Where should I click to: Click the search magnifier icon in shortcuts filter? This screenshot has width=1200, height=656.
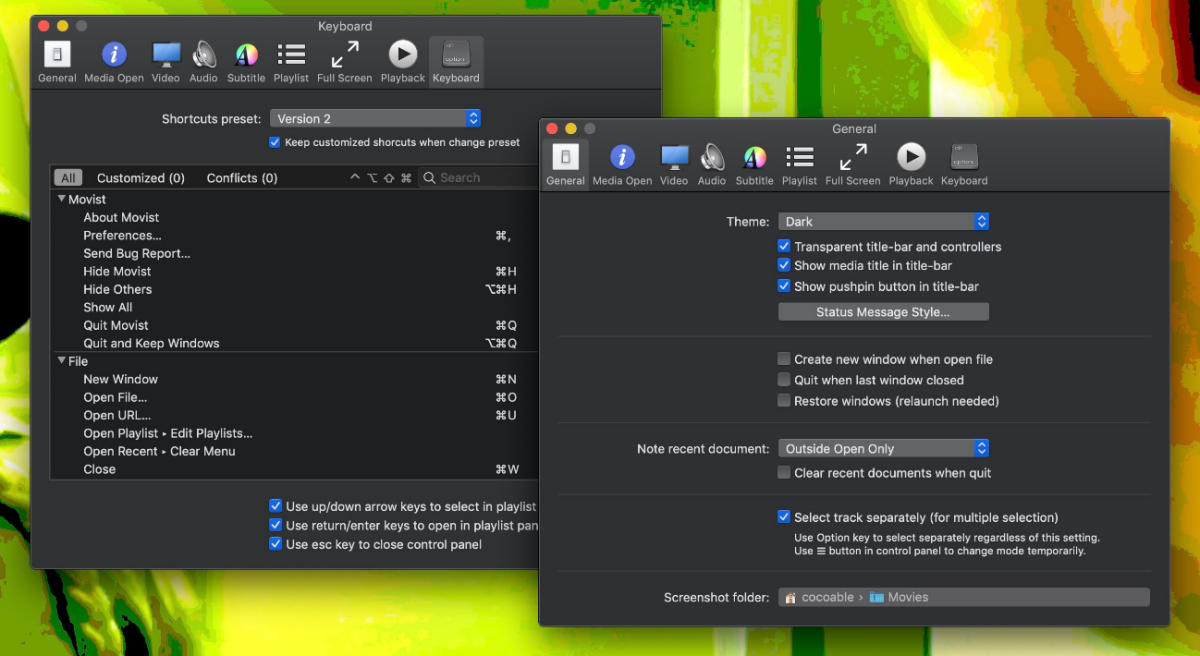click(x=429, y=178)
